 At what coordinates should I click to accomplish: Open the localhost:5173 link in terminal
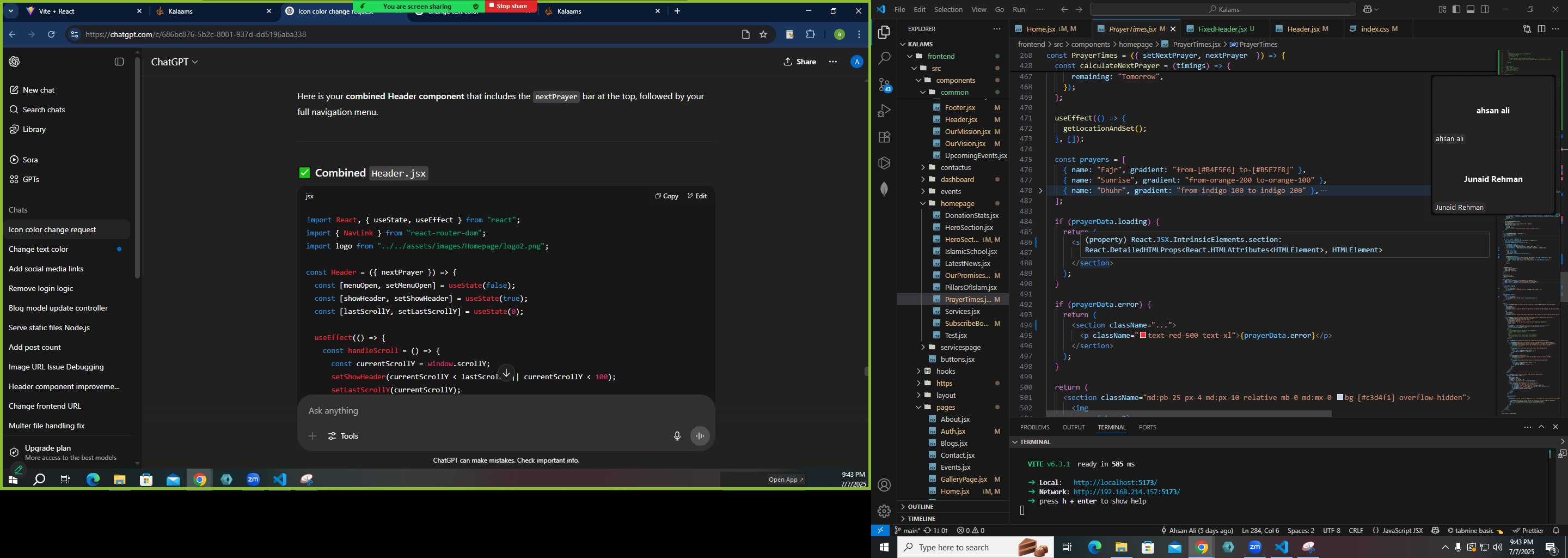tap(1115, 482)
